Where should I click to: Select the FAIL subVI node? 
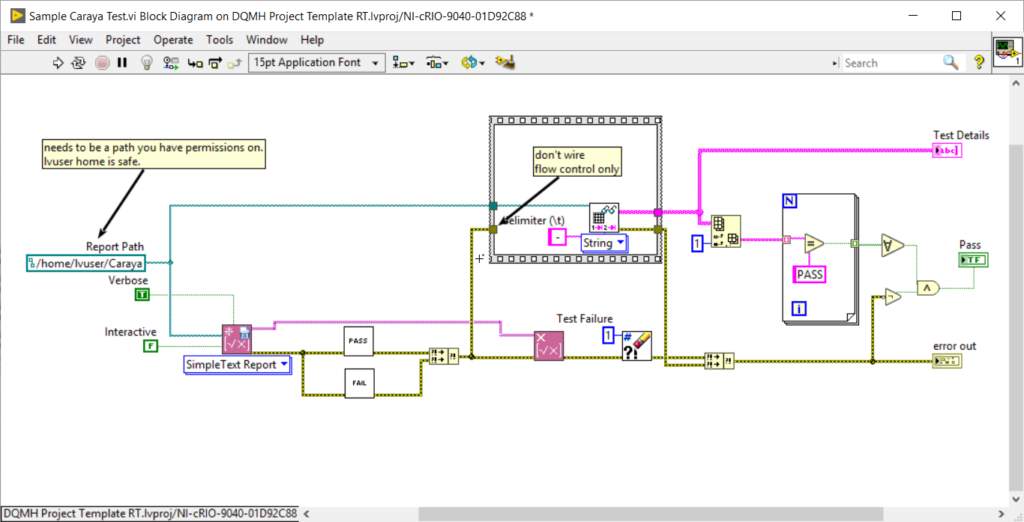click(x=359, y=383)
